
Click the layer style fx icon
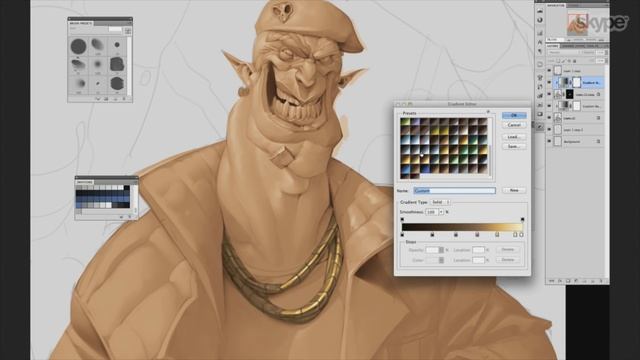(560, 281)
